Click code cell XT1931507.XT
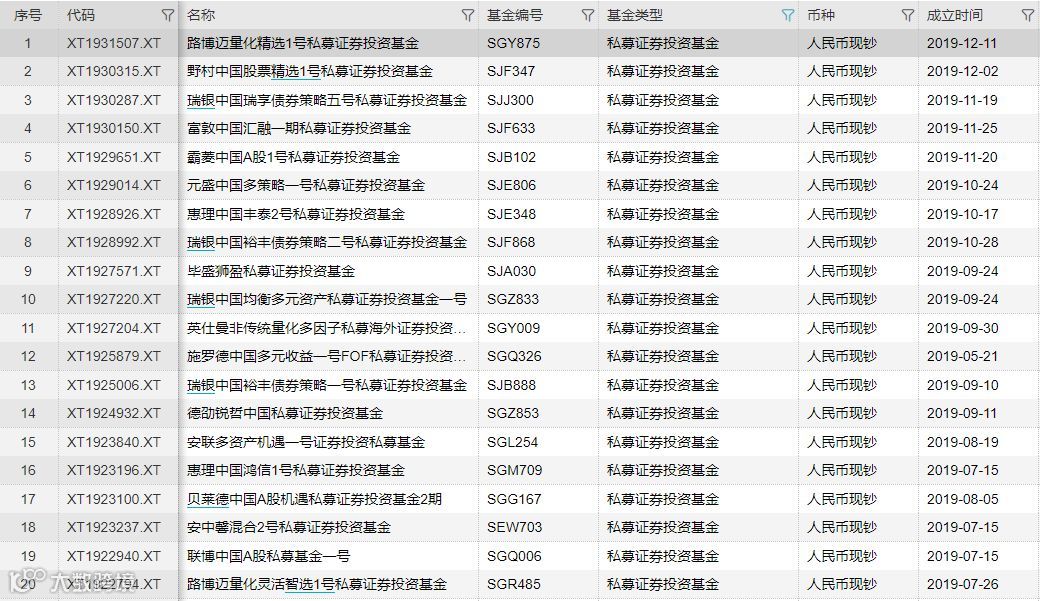 (113, 43)
